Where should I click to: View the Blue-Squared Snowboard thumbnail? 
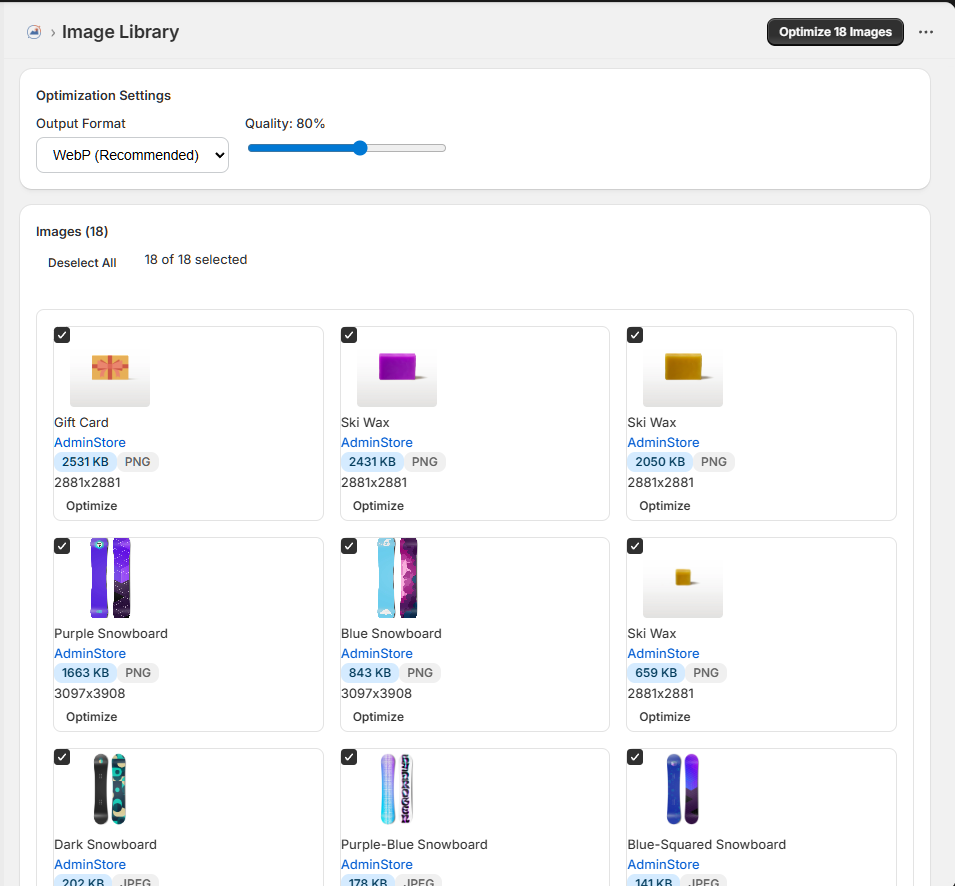pos(683,789)
